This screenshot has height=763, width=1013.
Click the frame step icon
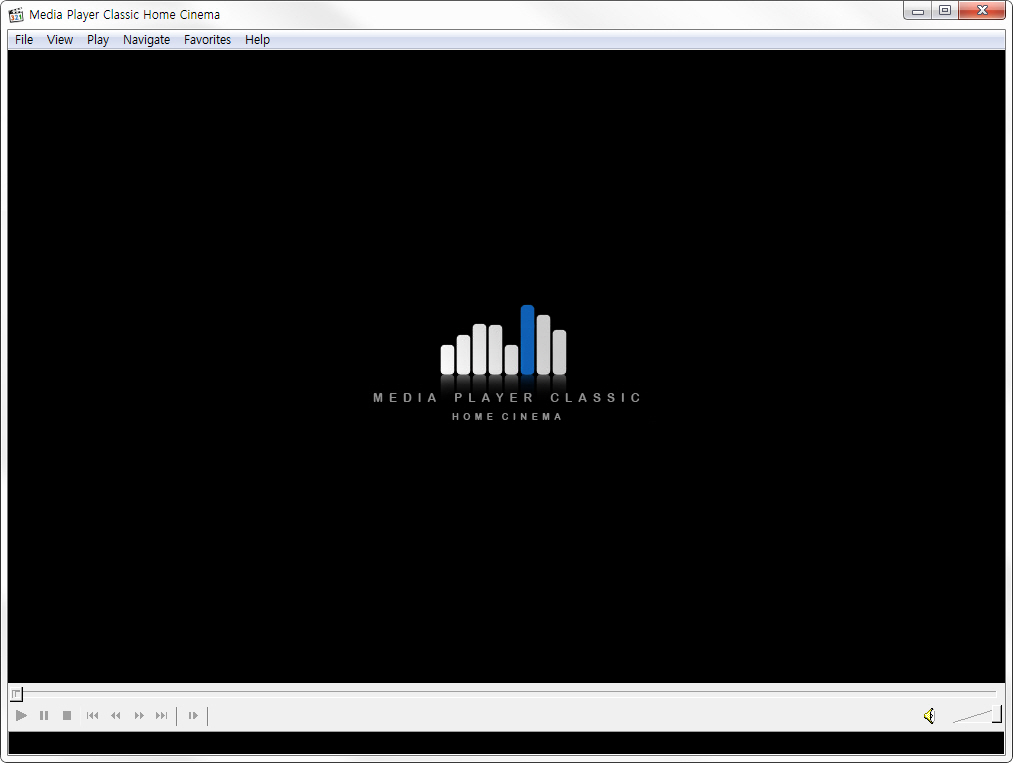click(x=193, y=715)
